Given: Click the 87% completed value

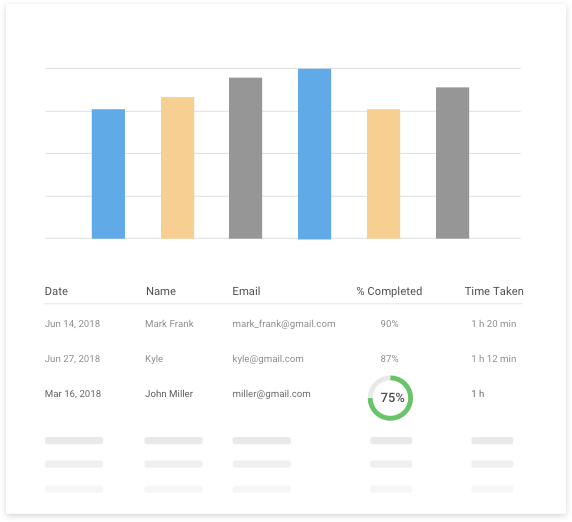Looking at the screenshot, I should coord(389,359).
